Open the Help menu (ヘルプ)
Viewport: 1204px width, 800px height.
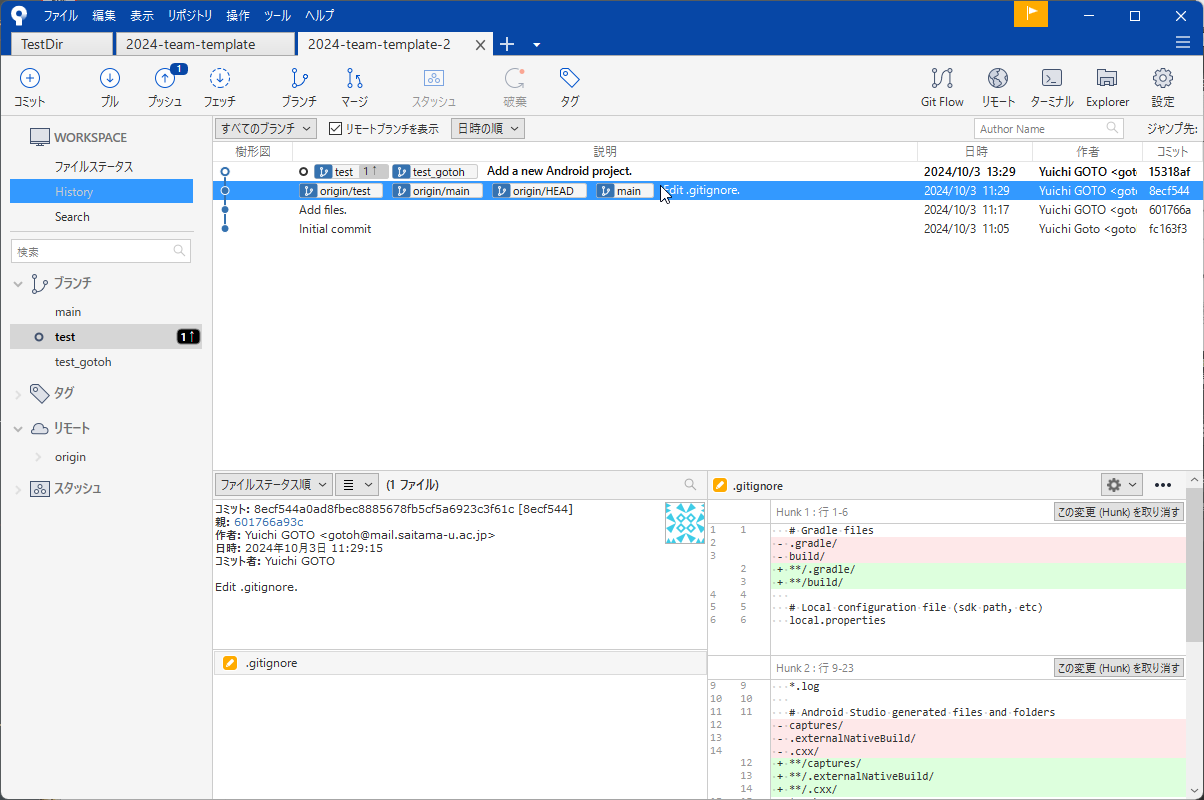coord(320,15)
